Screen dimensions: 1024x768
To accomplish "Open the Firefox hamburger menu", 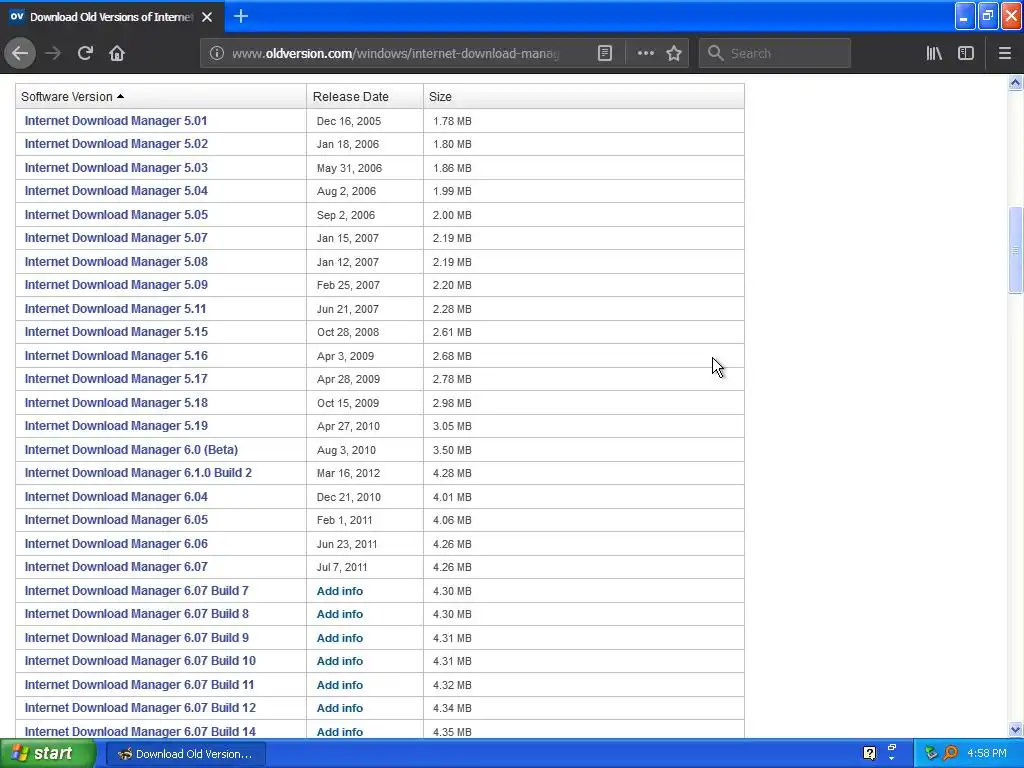I will 1005,53.
